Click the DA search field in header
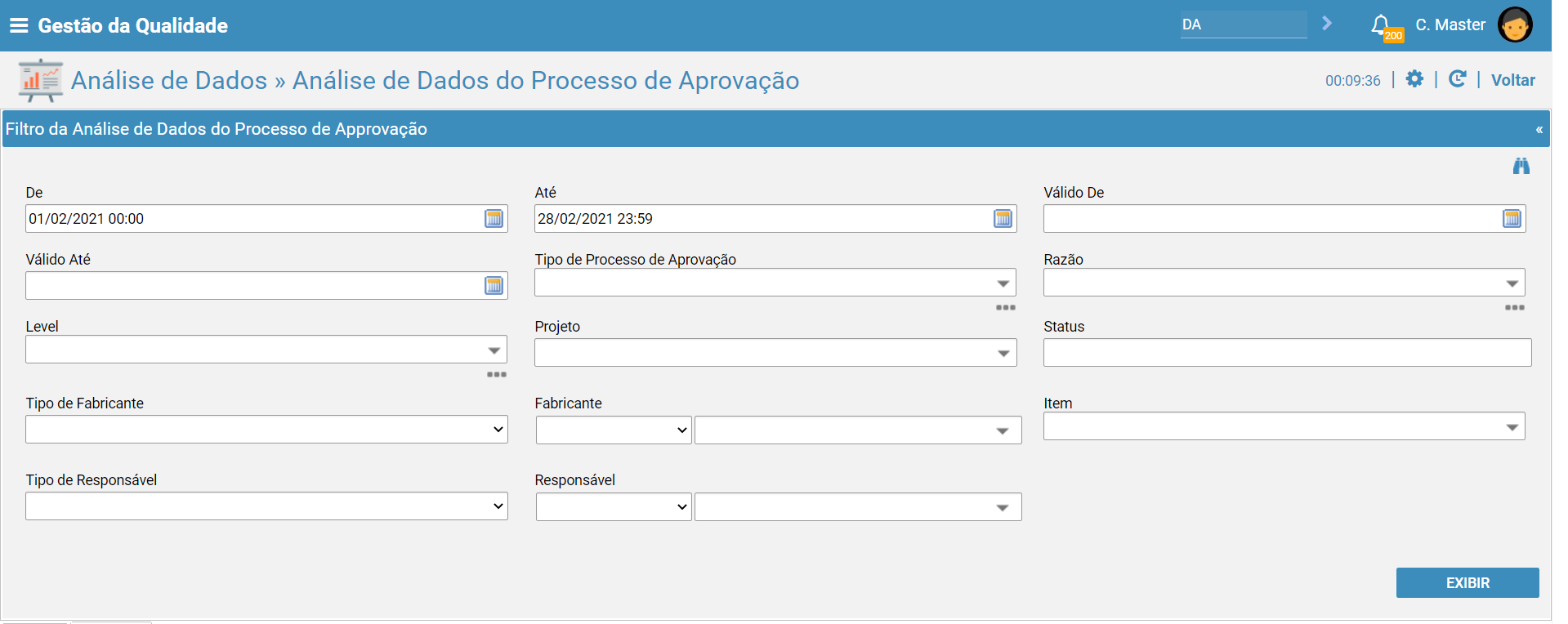1568x624 pixels. pyautogui.click(x=1244, y=25)
